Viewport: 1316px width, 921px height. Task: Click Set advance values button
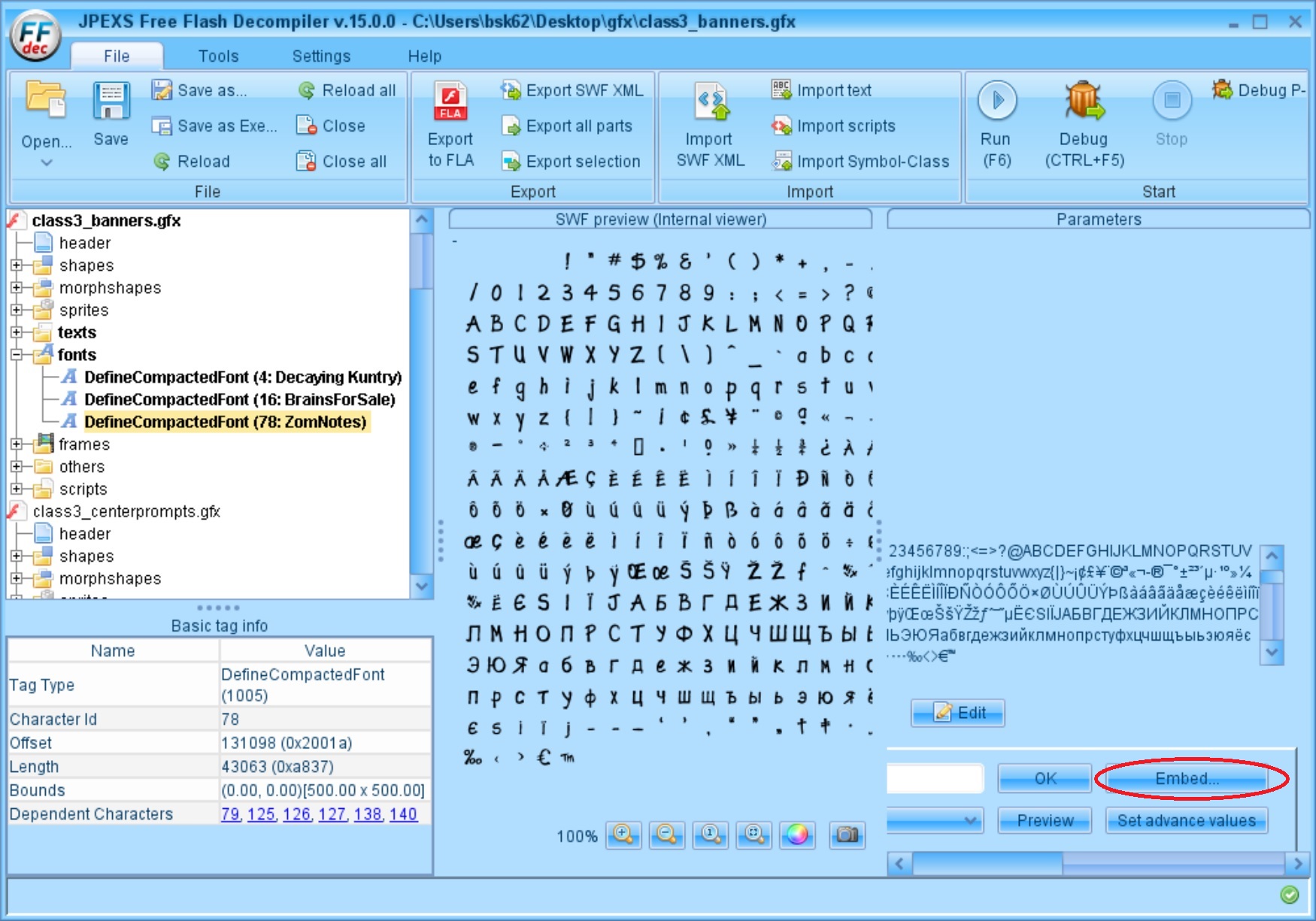(1187, 820)
